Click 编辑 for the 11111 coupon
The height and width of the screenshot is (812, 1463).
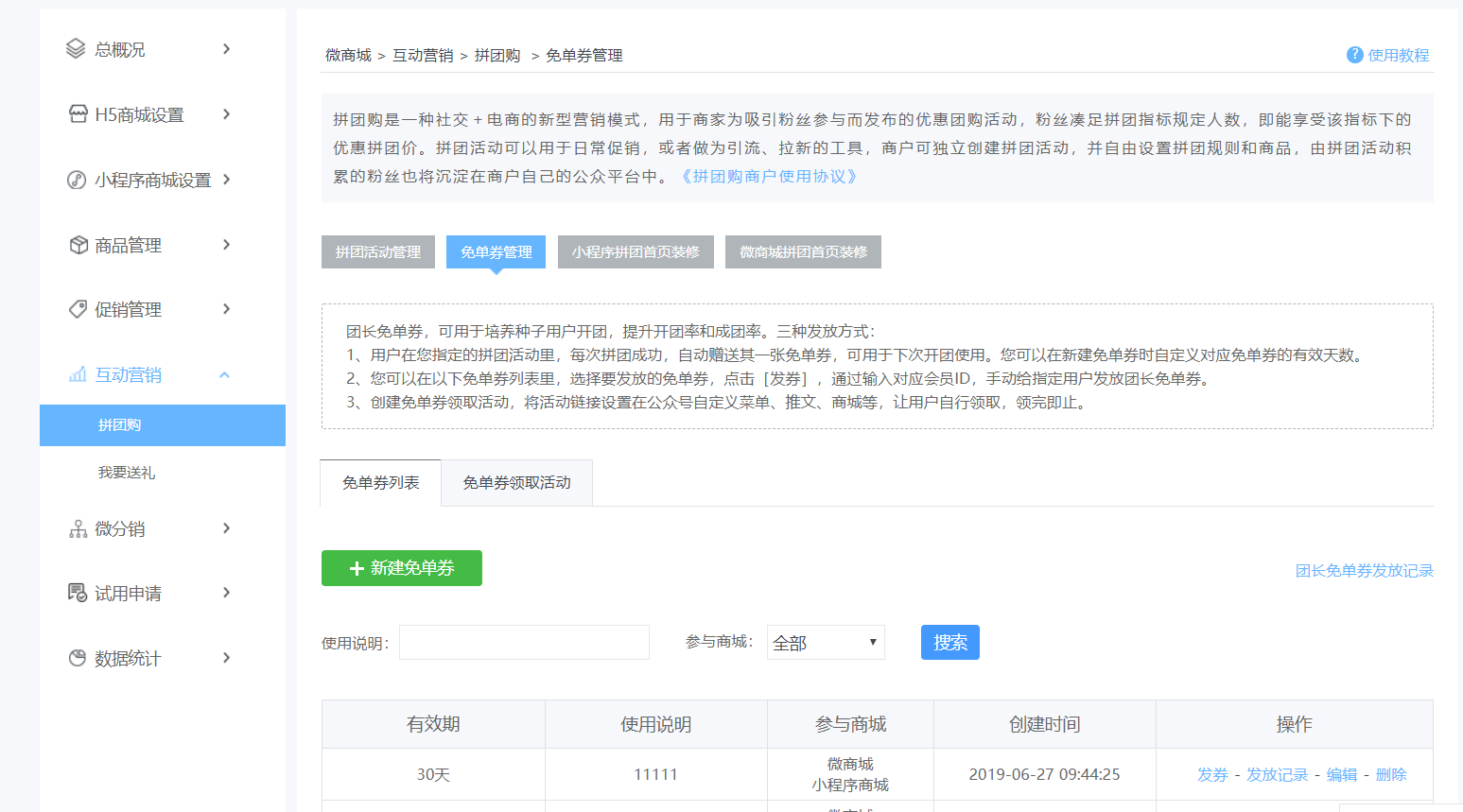[x=1342, y=774]
